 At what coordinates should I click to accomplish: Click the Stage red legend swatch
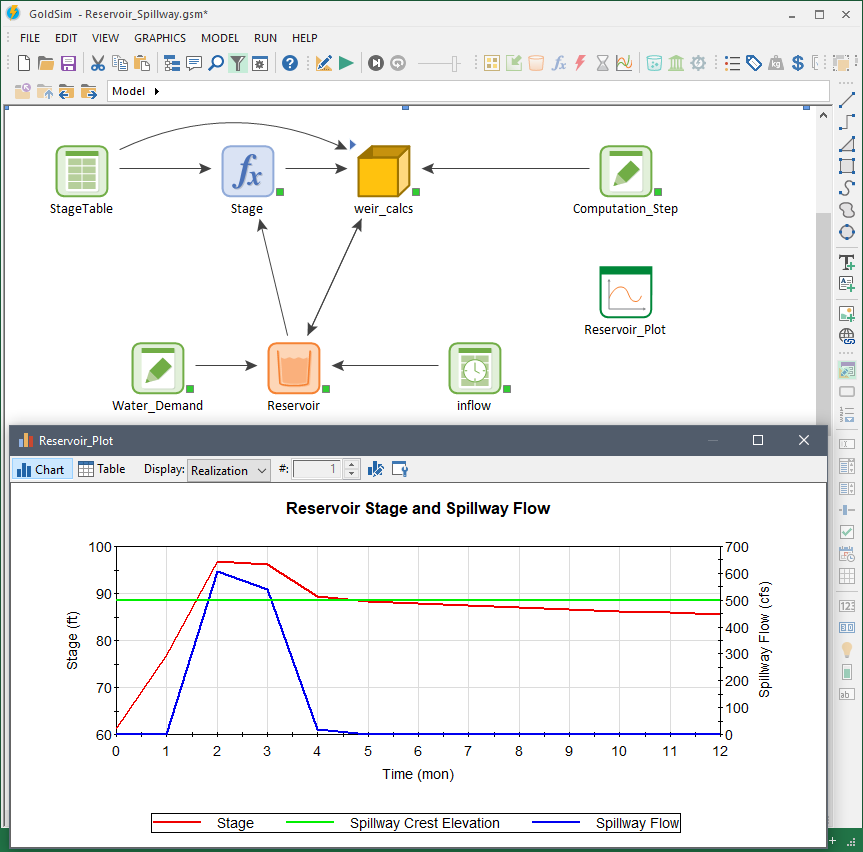tap(177, 822)
